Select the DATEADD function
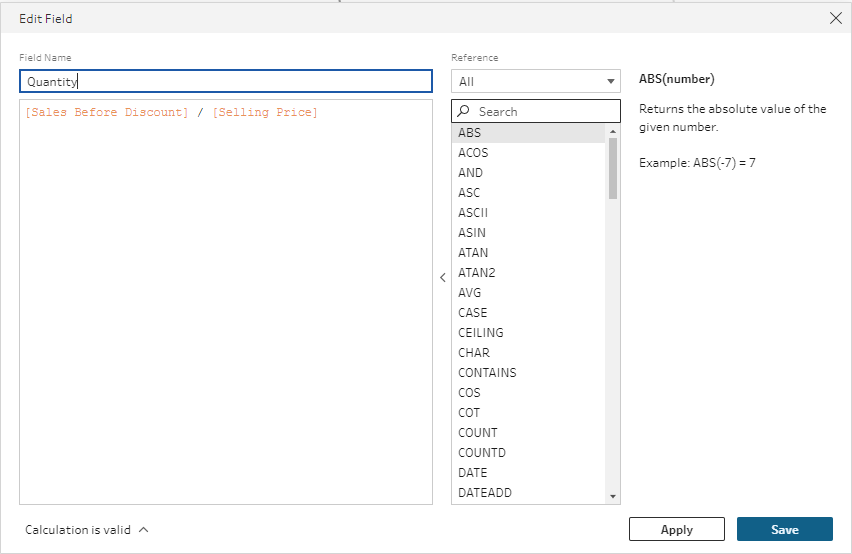 (x=486, y=493)
